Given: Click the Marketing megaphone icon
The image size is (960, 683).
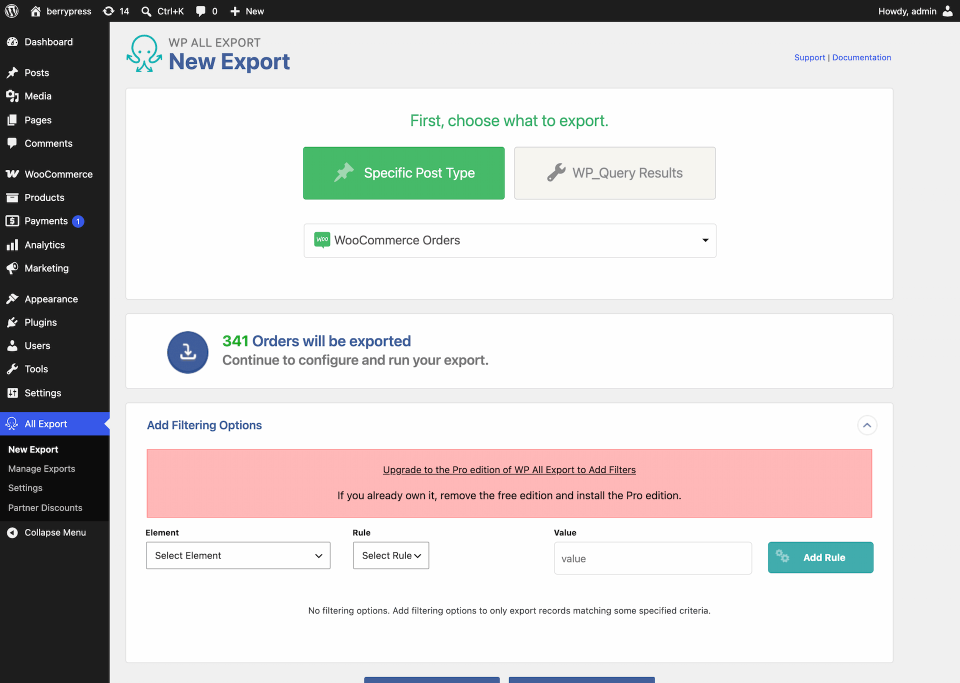Looking at the screenshot, I should [12, 268].
